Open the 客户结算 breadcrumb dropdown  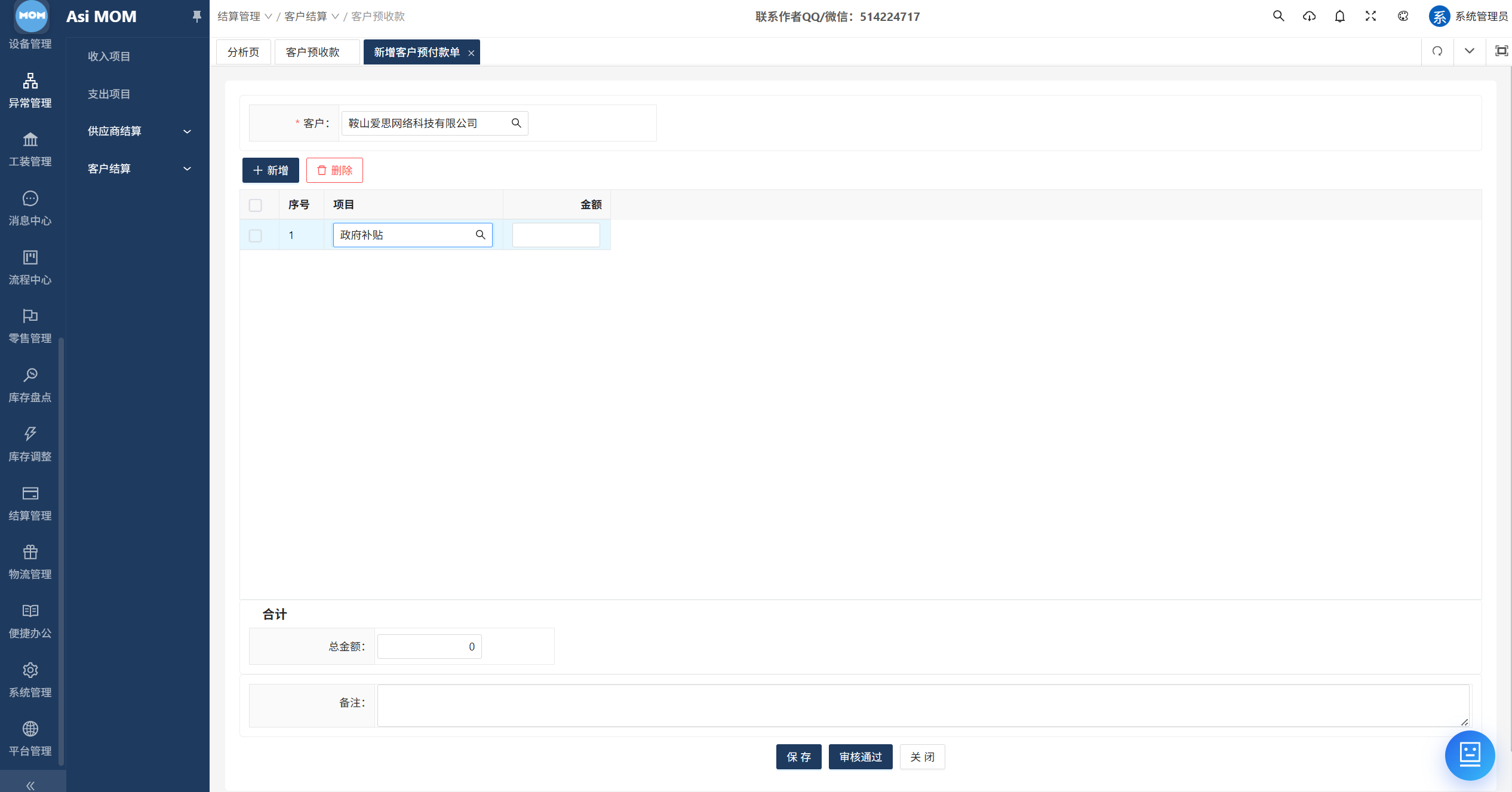311,17
